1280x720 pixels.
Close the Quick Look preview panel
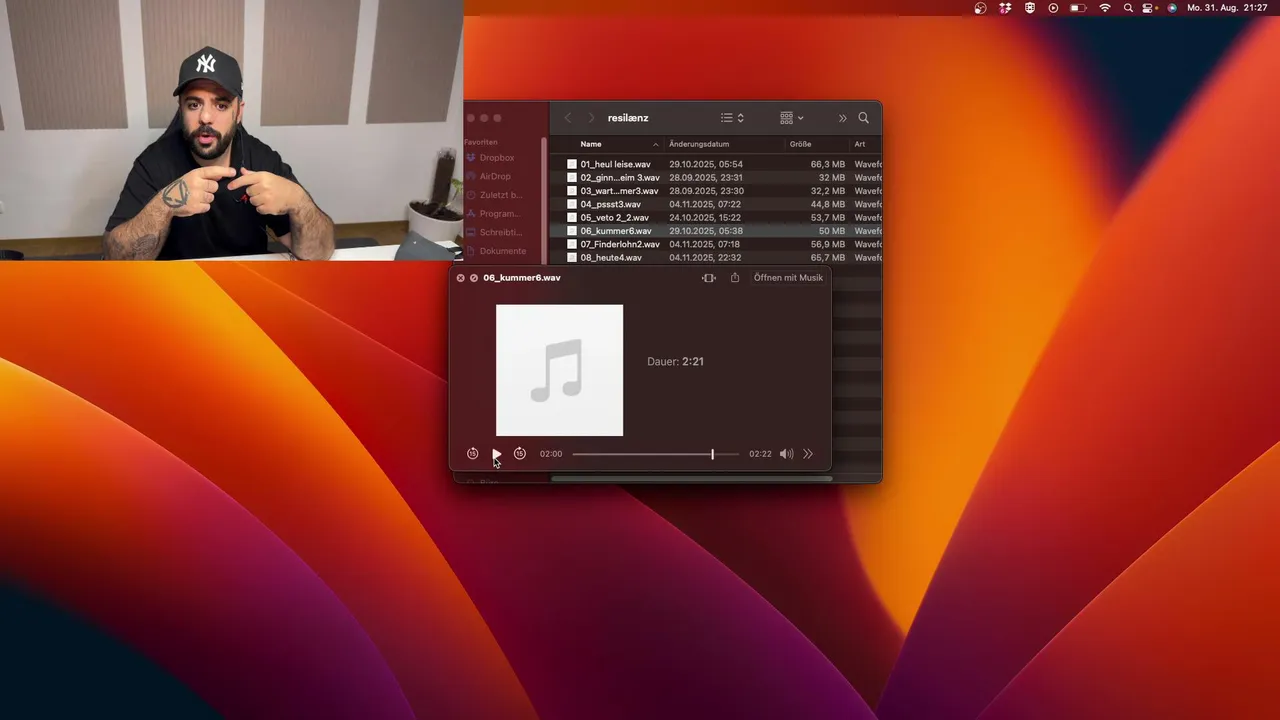click(461, 278)
